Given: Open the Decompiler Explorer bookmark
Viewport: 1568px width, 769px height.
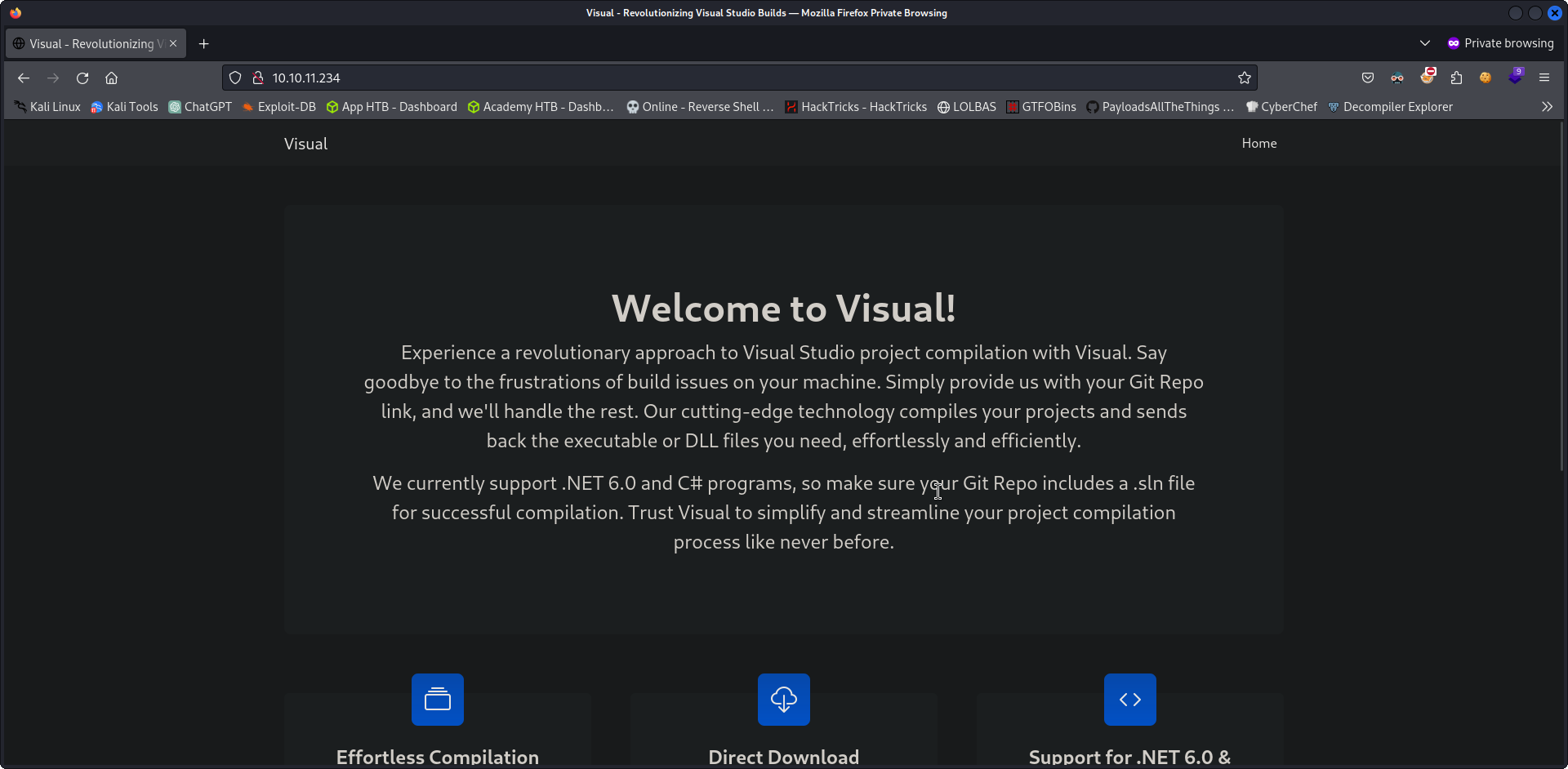Looking at the screenshot, I should 1390,107.
